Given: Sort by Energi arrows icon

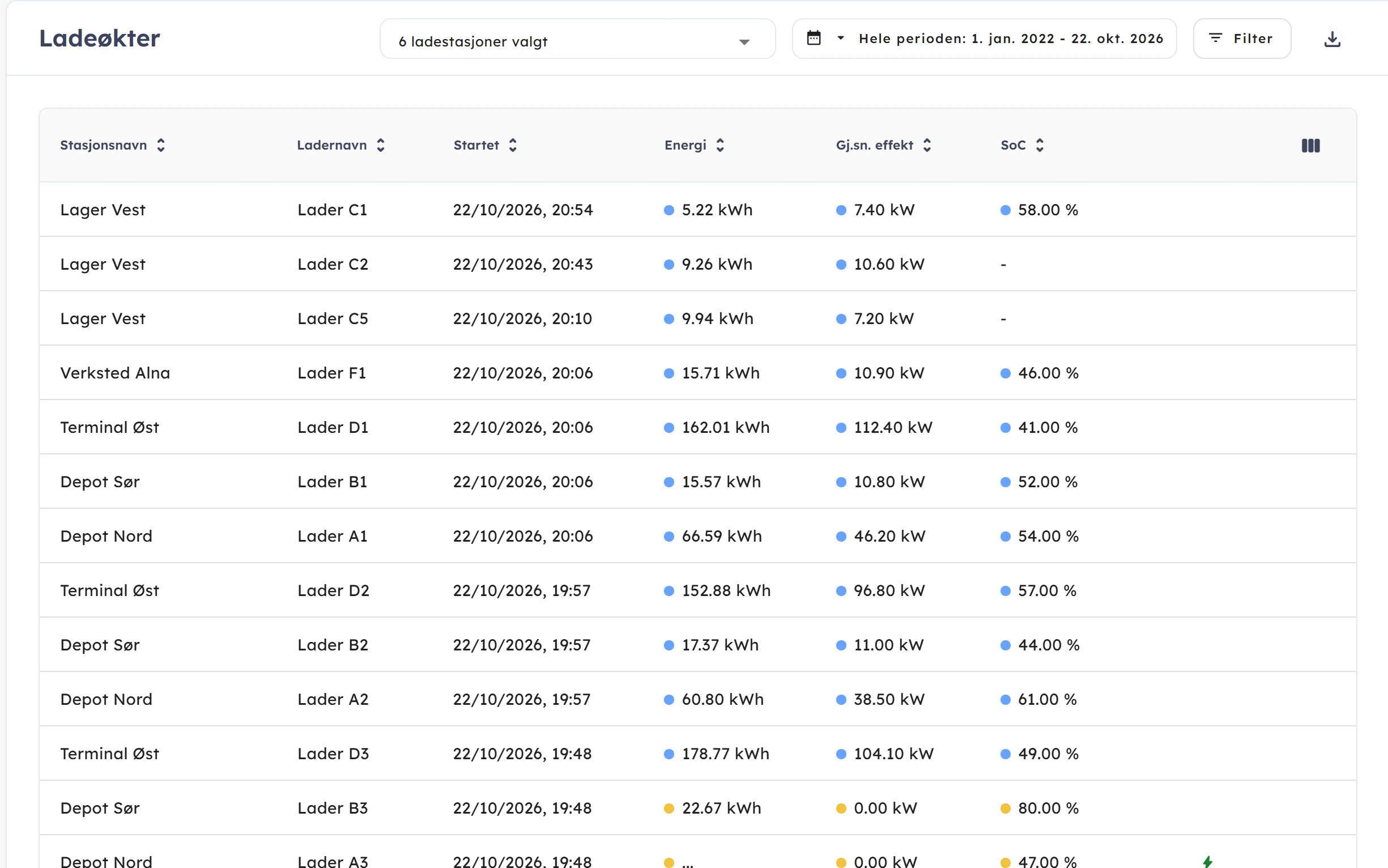Looking at the screenshot, I should pos(720,145).
